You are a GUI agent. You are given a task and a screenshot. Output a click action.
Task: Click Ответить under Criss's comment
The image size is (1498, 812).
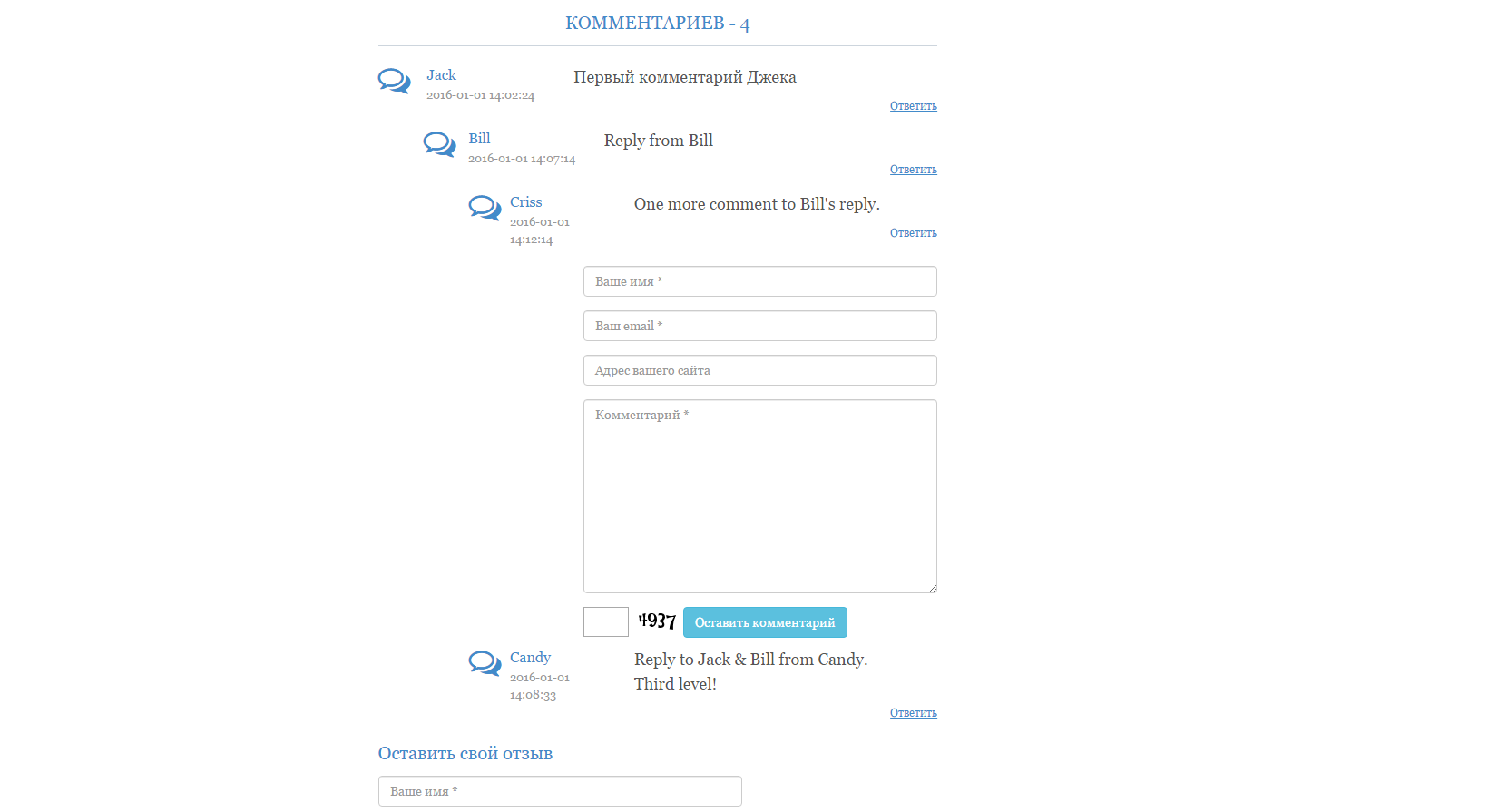pyautogui.click(x=913, y=233)
